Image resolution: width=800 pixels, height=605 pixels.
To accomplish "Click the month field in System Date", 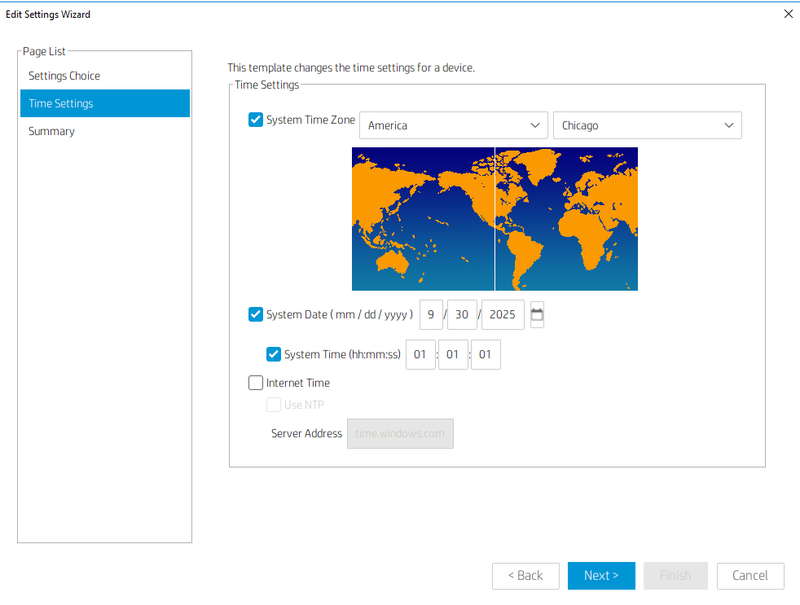I will tap(430, 315).
